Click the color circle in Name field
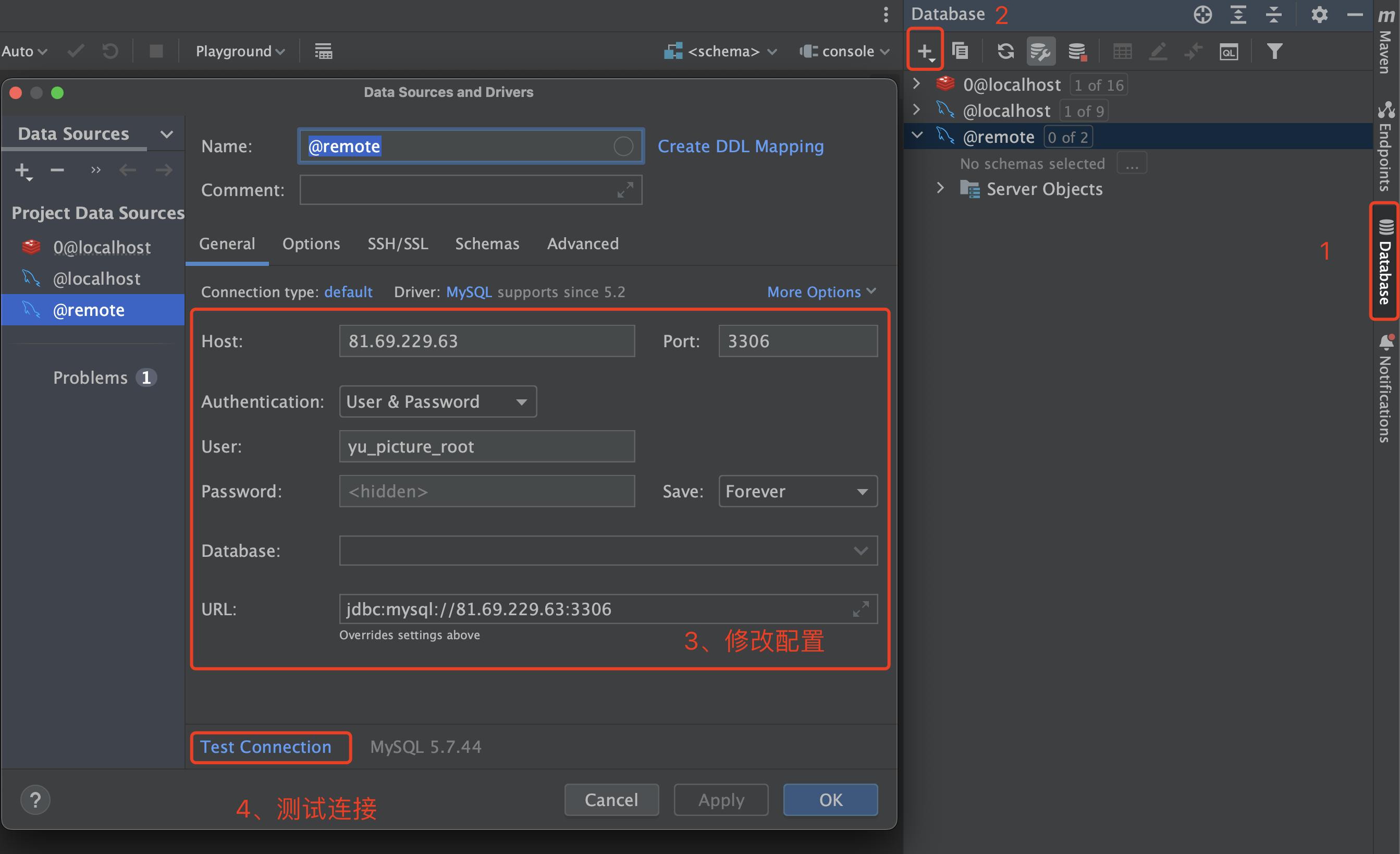This screenshot has width=1400, height=854. tap(623, 147)
